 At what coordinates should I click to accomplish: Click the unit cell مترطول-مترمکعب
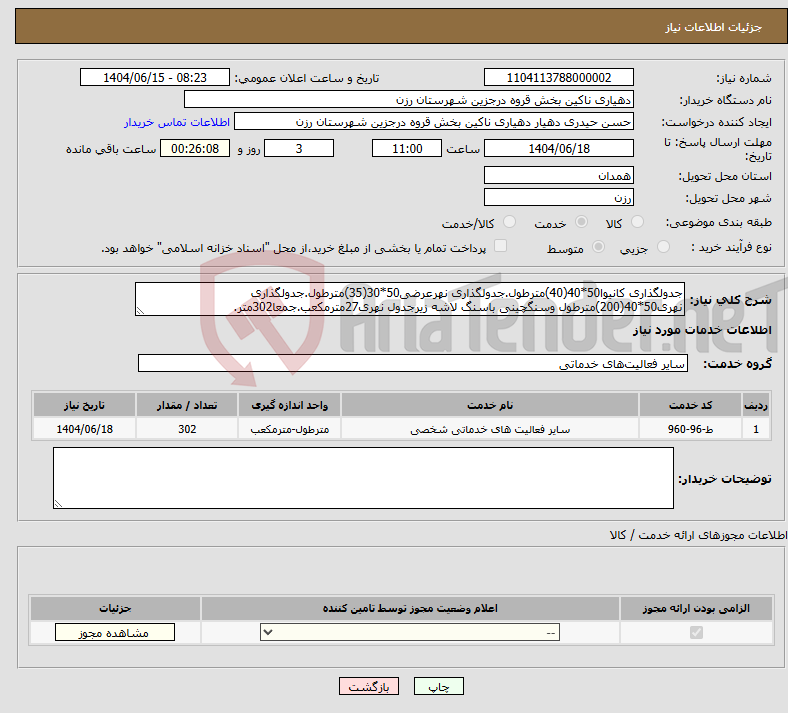pos(289,429)
